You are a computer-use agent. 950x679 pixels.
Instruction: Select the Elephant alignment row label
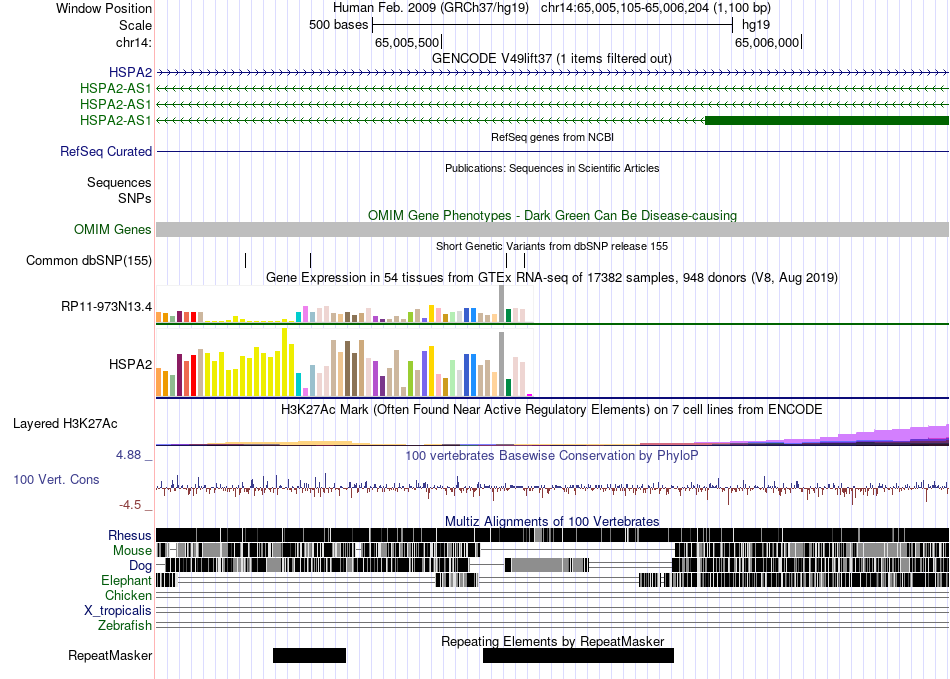[126, 580]
